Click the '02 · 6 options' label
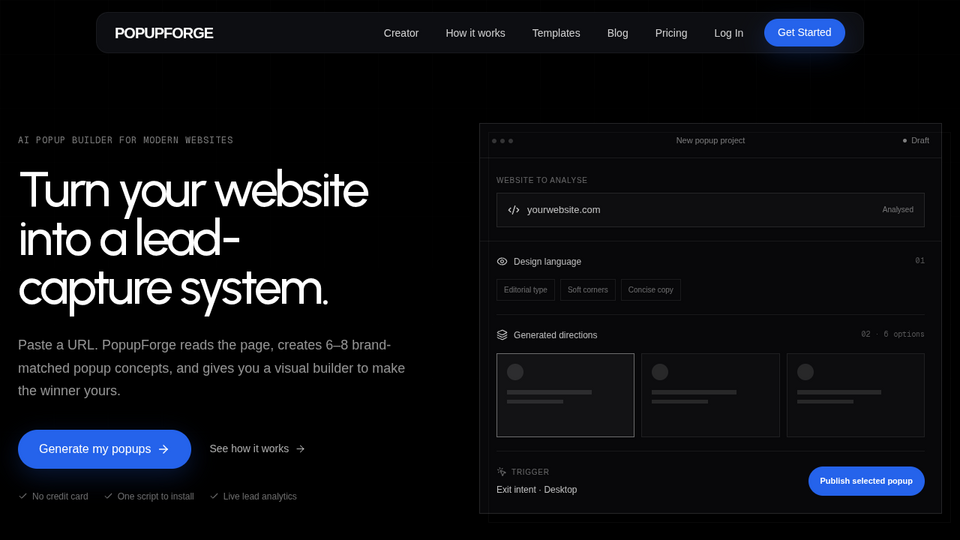 [893, 334]
